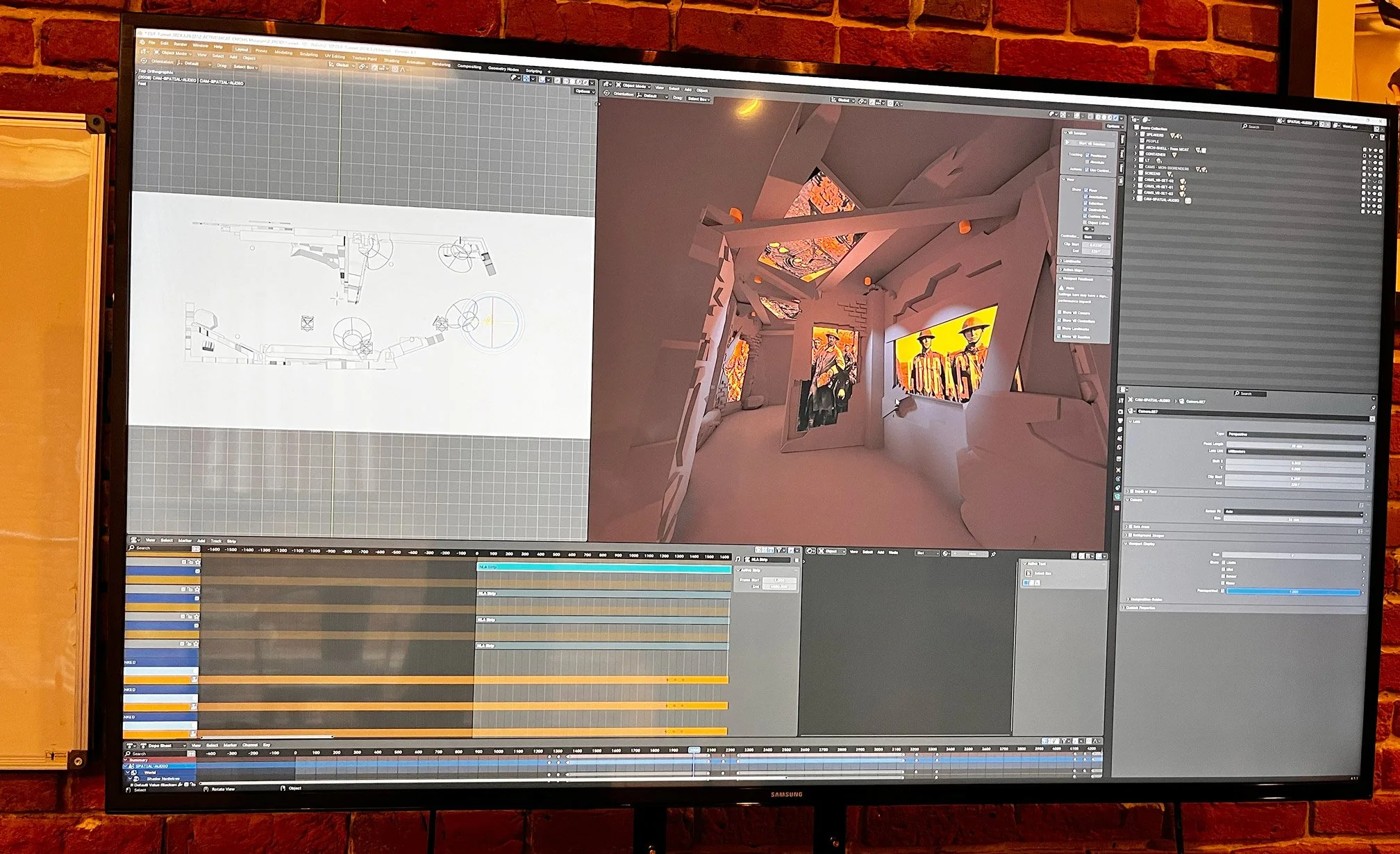The height and width of the screenshot is (854, 1400).
Task: Open the Render menu
Action: click(x=180, y=44)
